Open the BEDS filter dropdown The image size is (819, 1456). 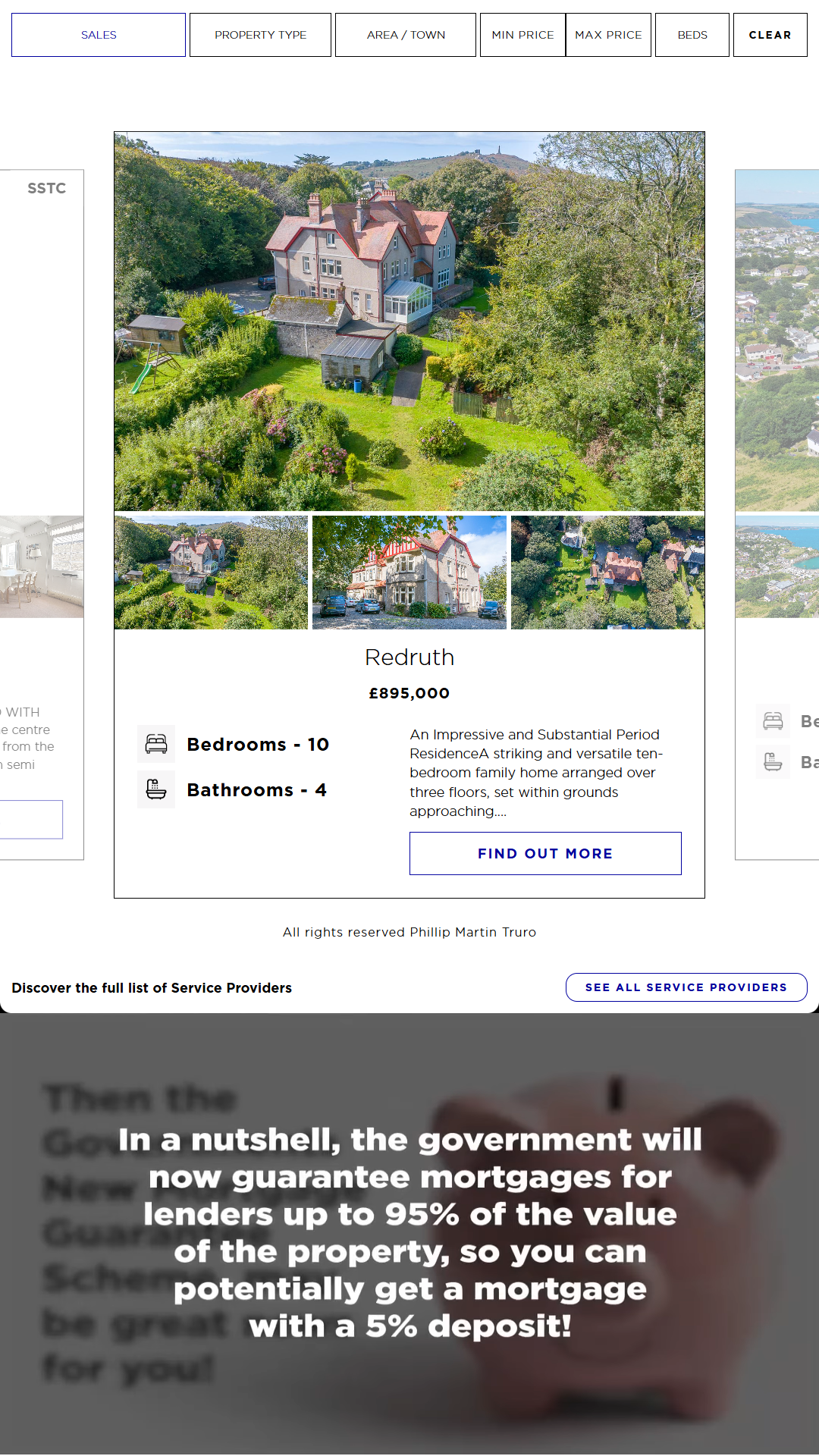(692, 35)
